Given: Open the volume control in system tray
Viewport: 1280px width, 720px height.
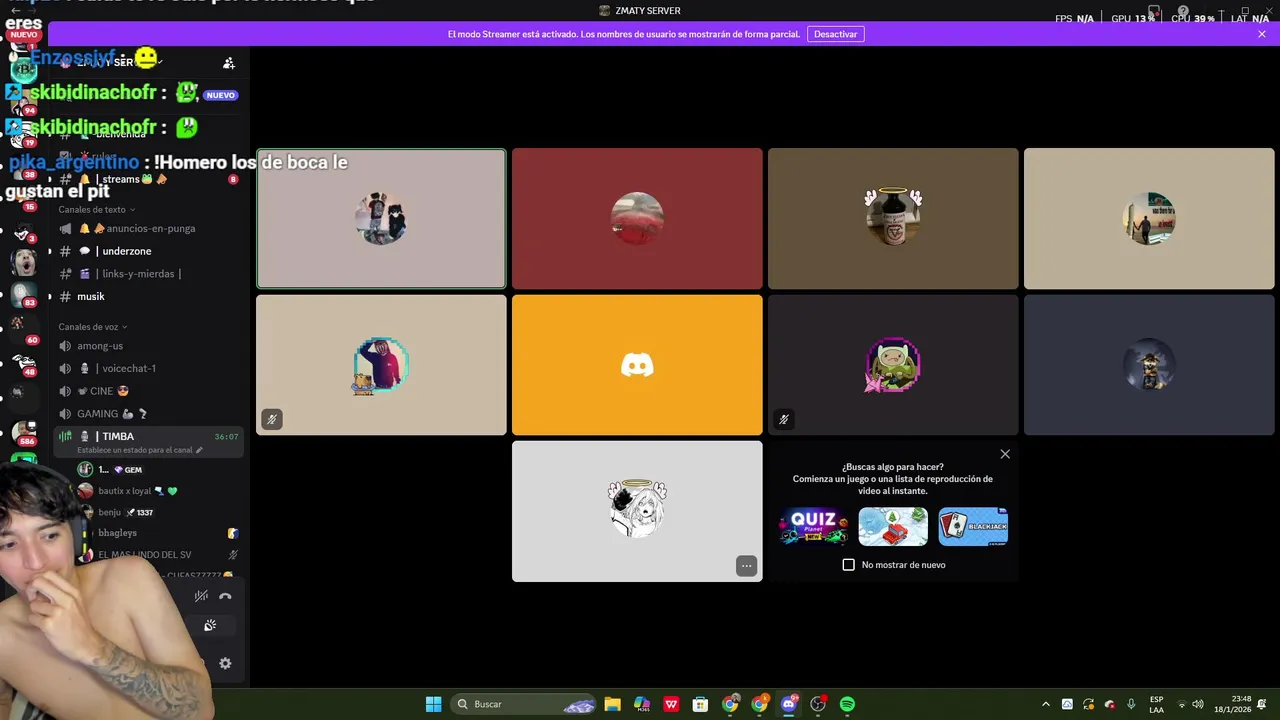Looking at the screenshot, I should [1198, 704].
